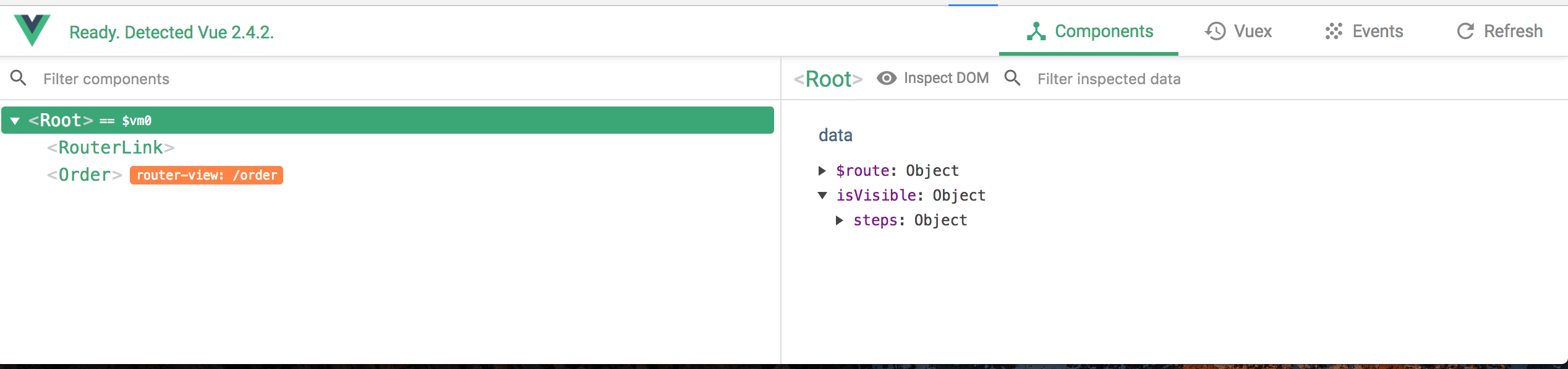Select the Order component
Screen dimensions: 1568x369
tap(85, 175)
